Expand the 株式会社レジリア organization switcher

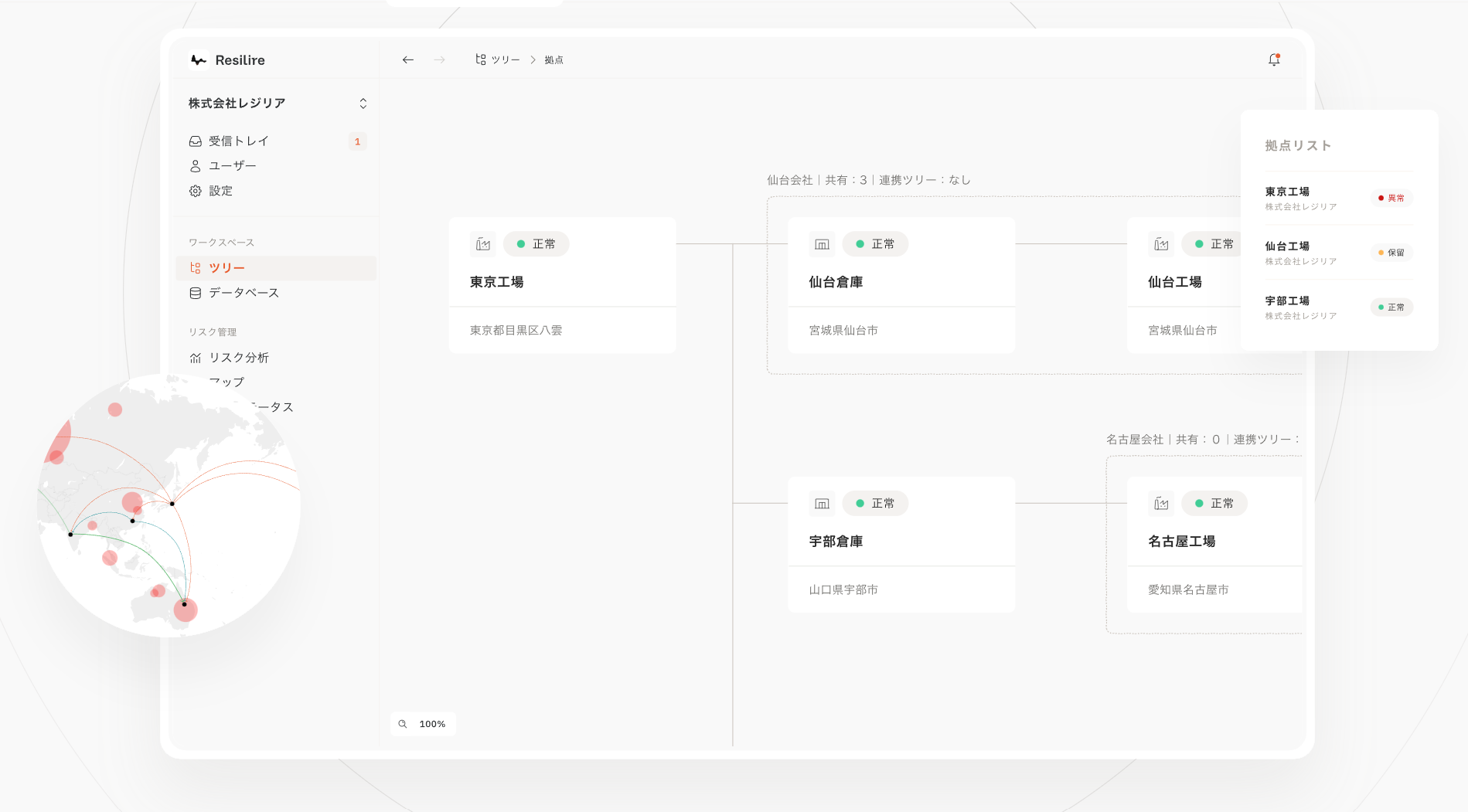(x=363, y=104)
